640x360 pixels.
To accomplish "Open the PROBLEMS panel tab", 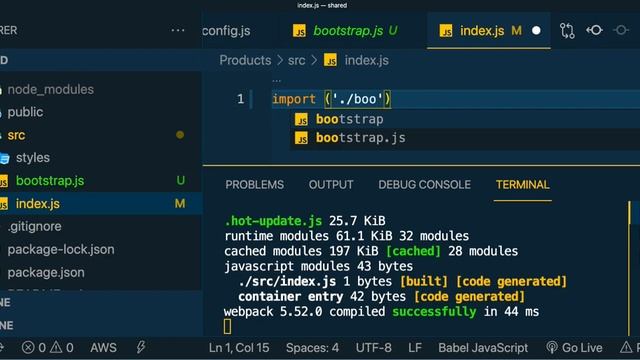I will (255, 184).
